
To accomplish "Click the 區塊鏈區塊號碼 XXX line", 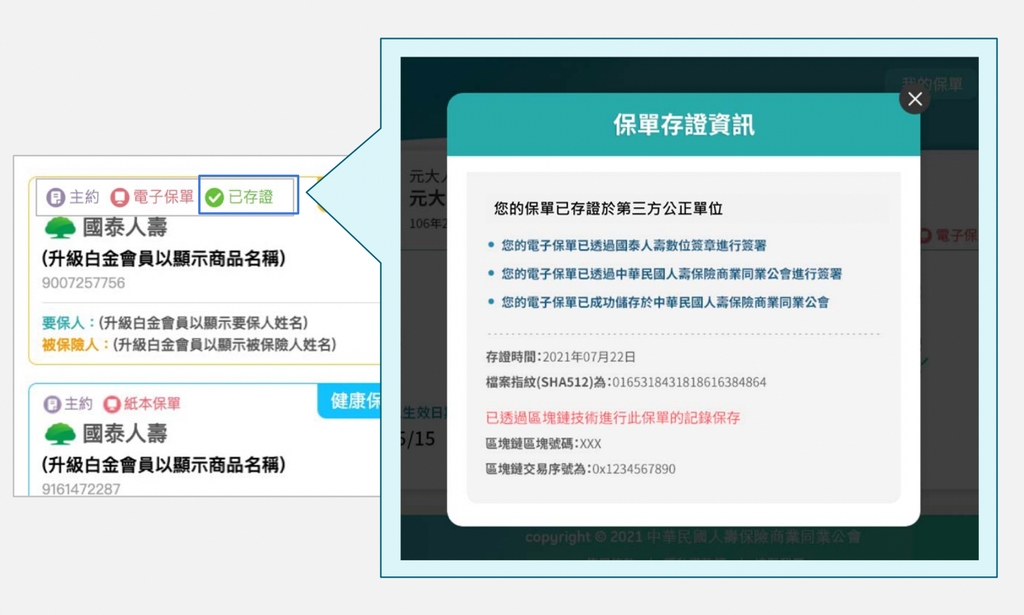I will click(x=543, y=444).
